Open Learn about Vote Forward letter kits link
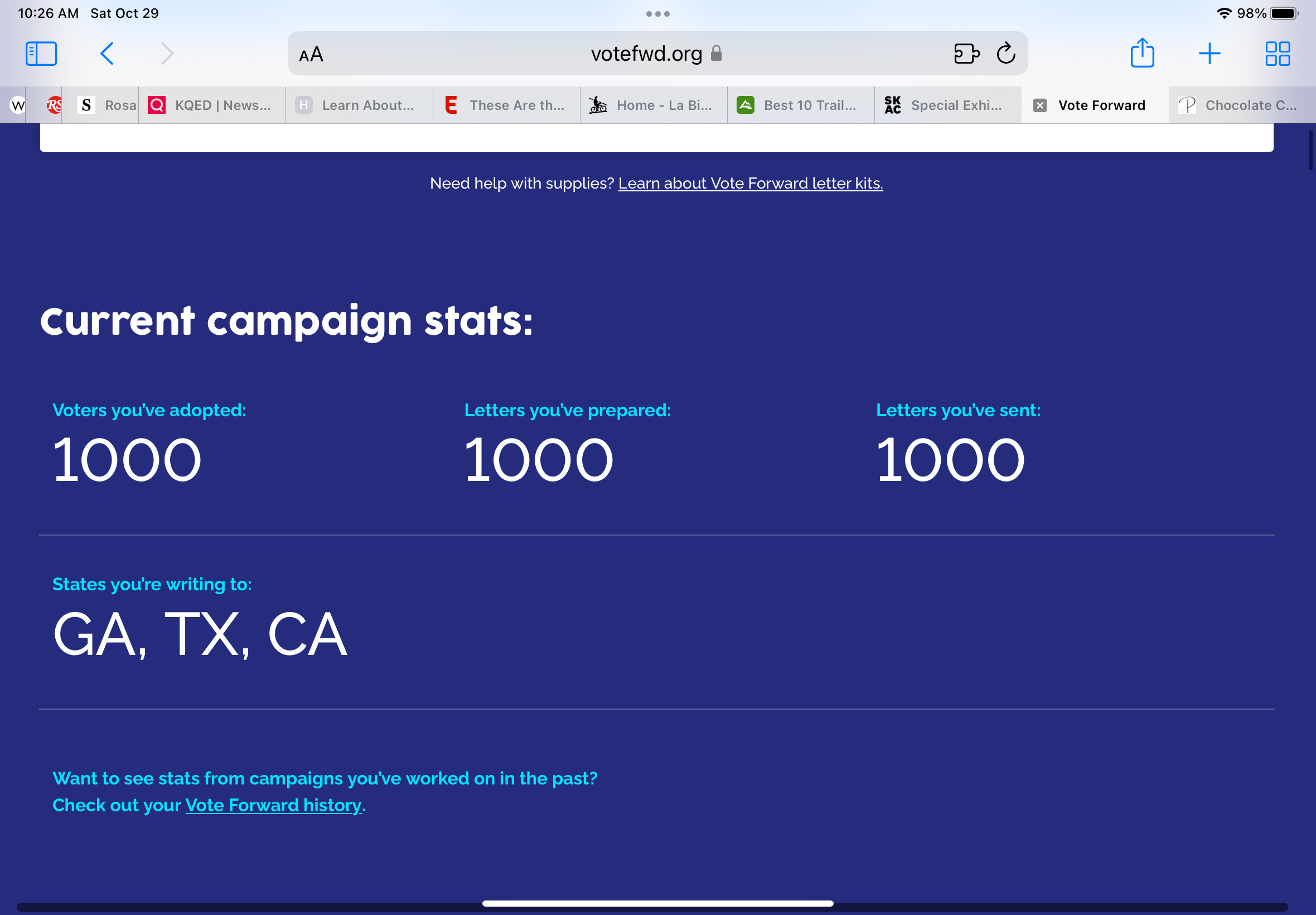Viewport: 1316px width, 915px height. (x=751, y=184)
